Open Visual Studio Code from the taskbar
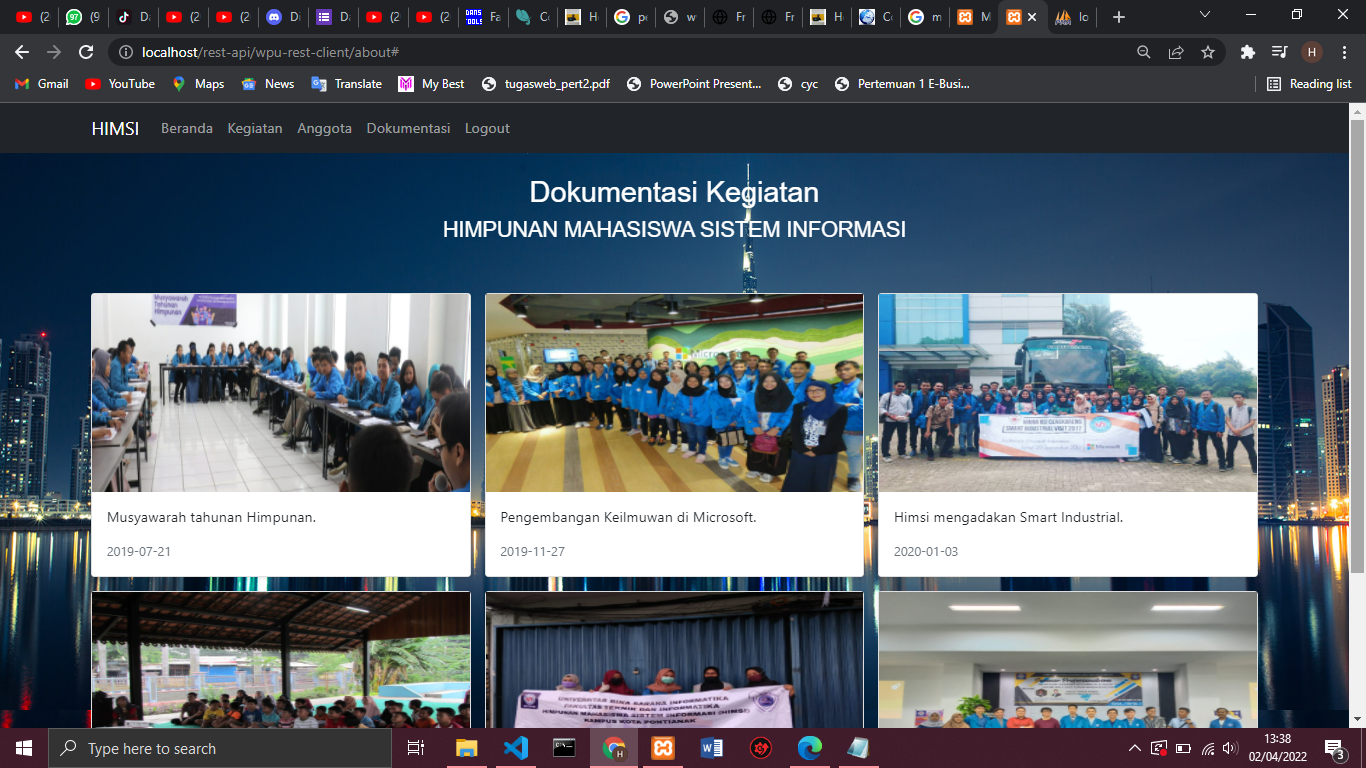Screen dimensions: 1366x768 (515, 748)
